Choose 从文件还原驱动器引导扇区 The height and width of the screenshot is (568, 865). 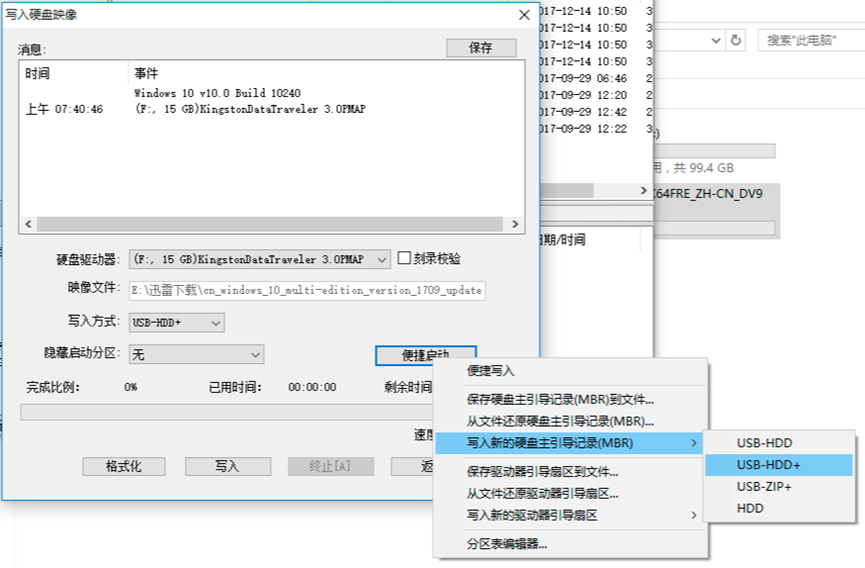(570, 494)
